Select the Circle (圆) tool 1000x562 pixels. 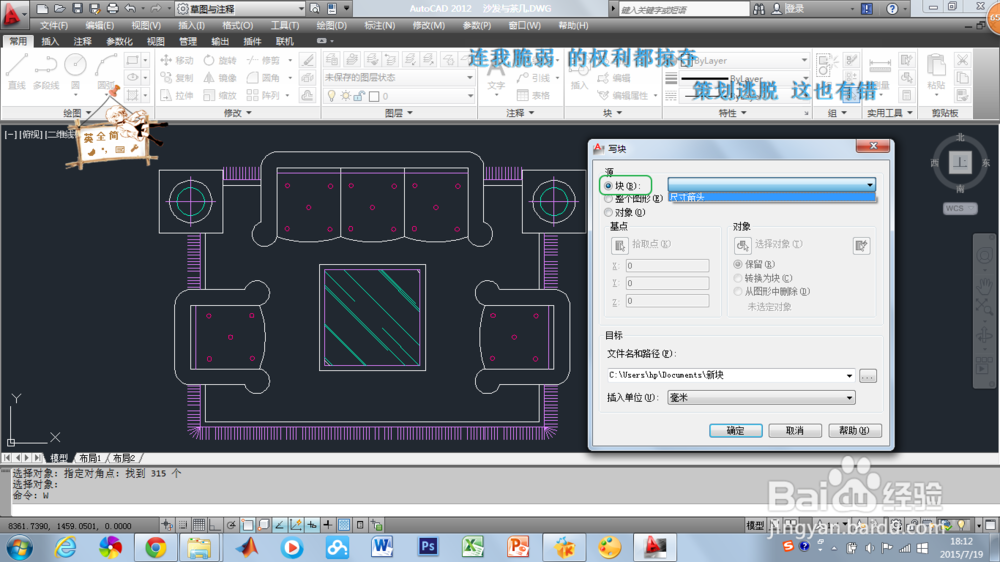(x=75, y=71)
